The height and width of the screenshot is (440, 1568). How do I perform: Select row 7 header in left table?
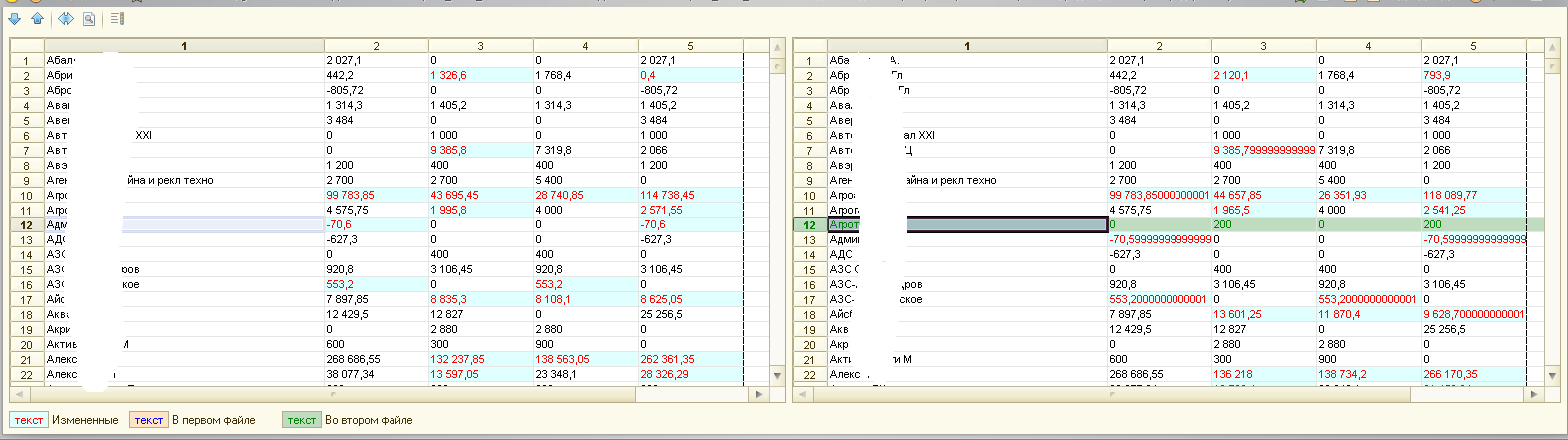pos(27,151)
